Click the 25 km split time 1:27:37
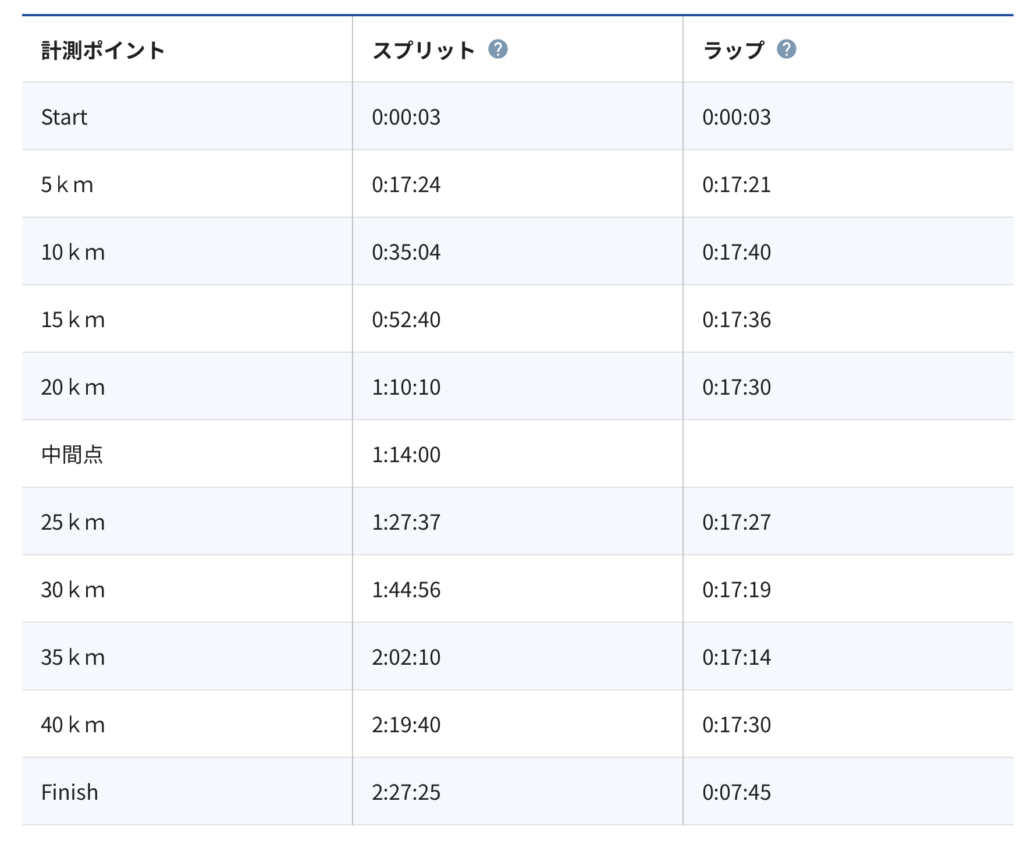The height and width of the screenshot is (851, 1024). [x=406, y=522]
